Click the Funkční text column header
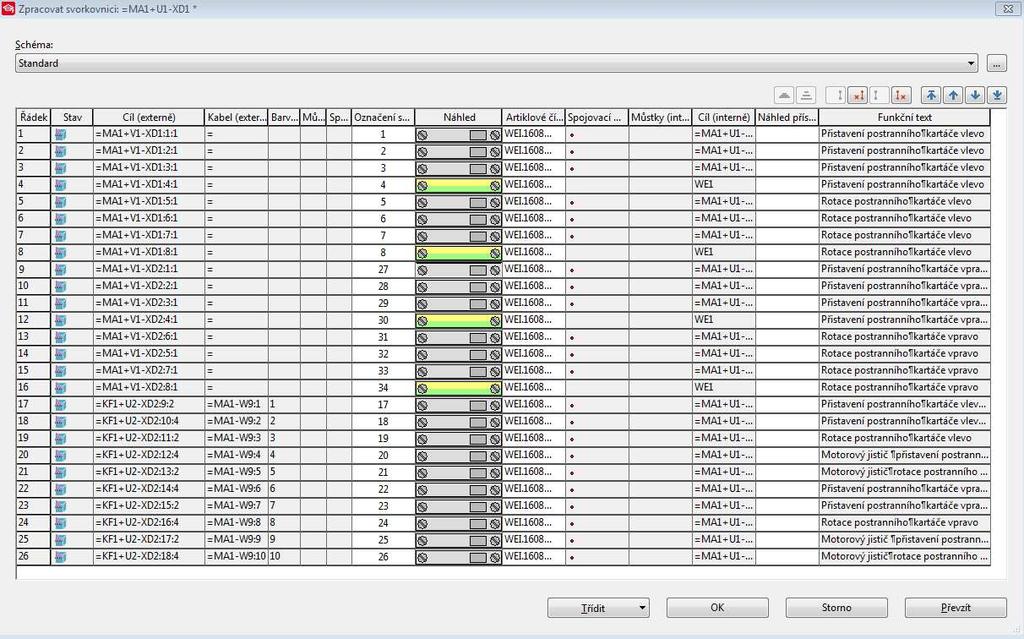Viewport: 1024px width, 639px height. pyautogui.click(x=904, y=118)
